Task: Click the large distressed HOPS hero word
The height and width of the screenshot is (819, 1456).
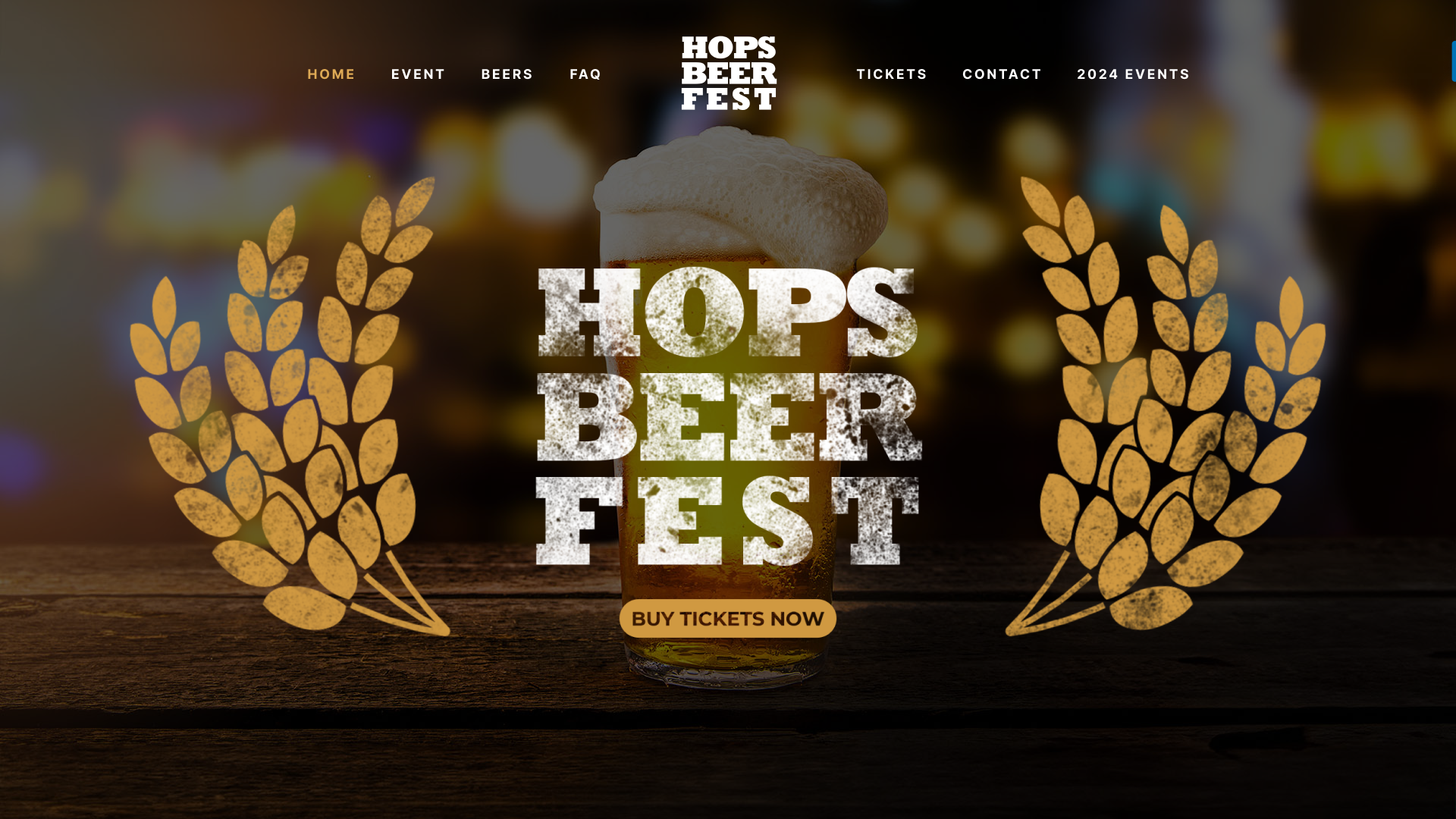Action: [728, 312]
